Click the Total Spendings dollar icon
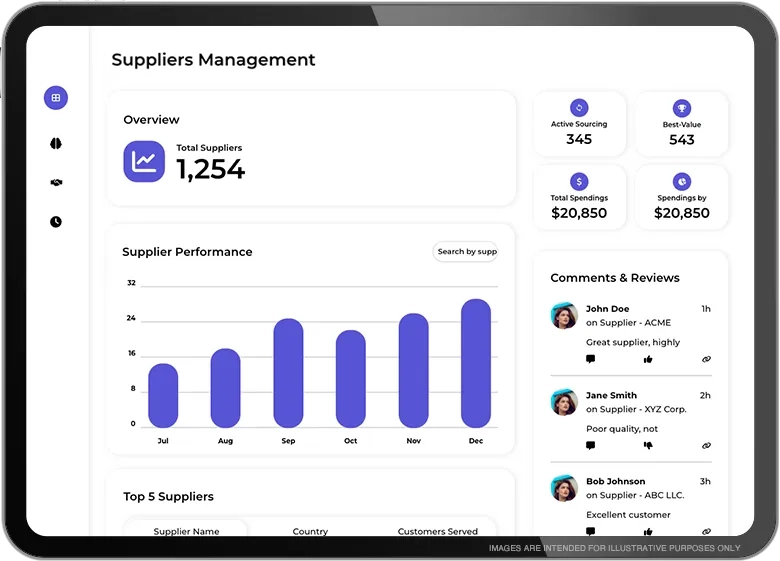The width and height of the screenshot is (780, 561). (579, 181)
